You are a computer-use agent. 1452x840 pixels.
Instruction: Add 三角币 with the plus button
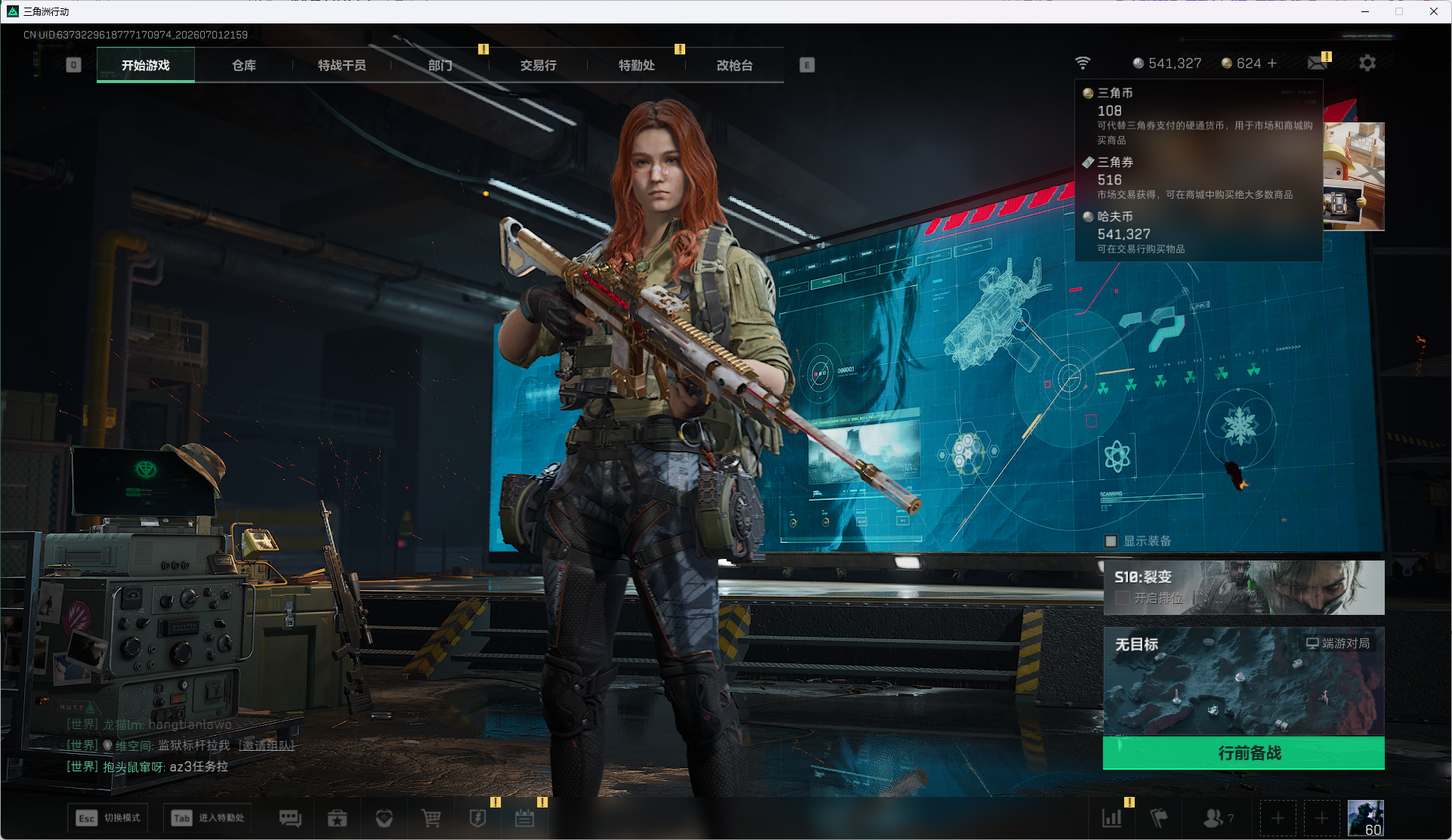[x=1272, y=63]
